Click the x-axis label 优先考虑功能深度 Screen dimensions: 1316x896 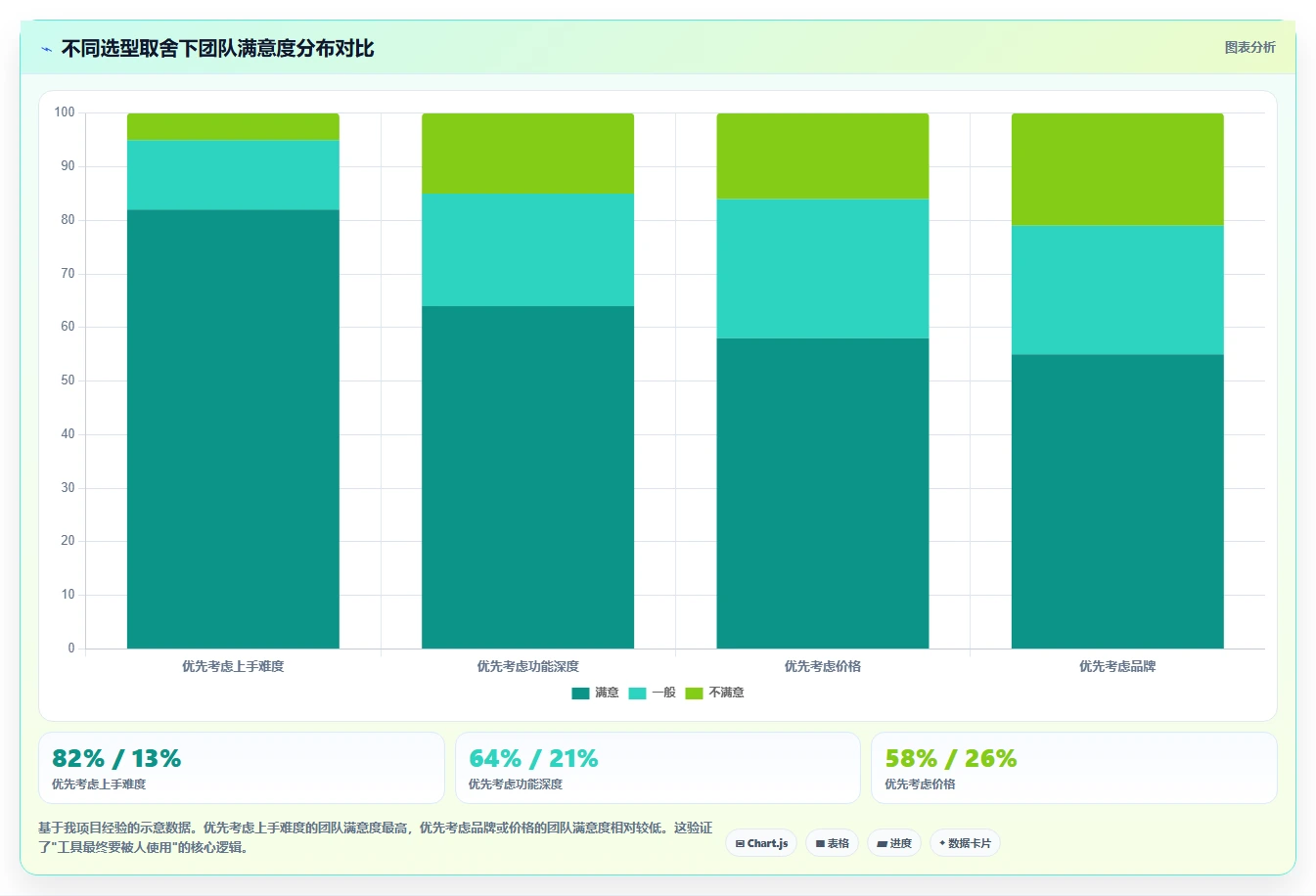tap(527, 666)
